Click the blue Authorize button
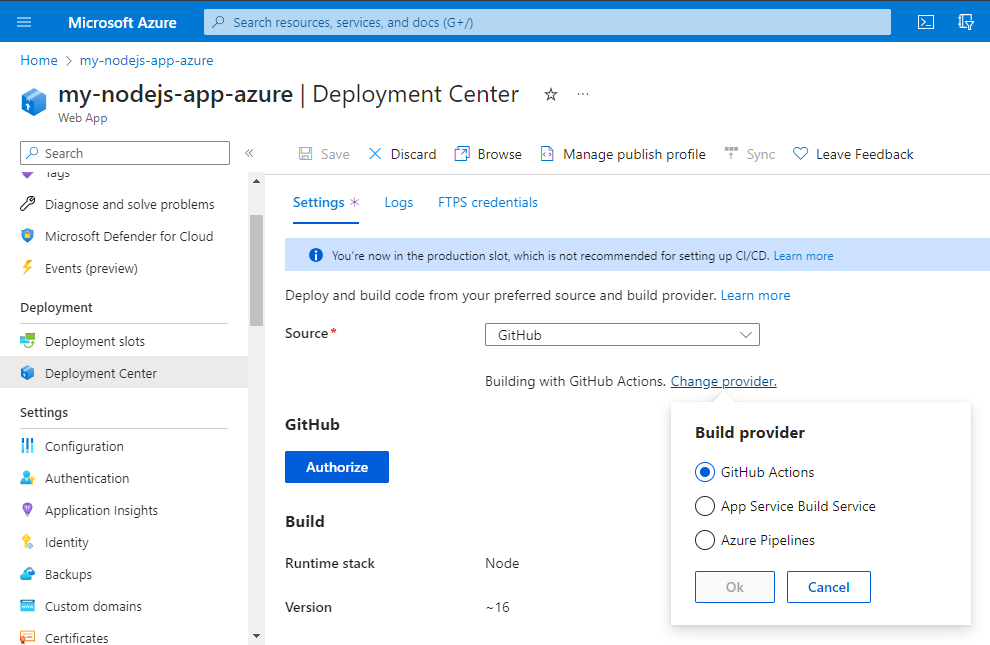The image size is (990, 645). [x=336, y=467]
